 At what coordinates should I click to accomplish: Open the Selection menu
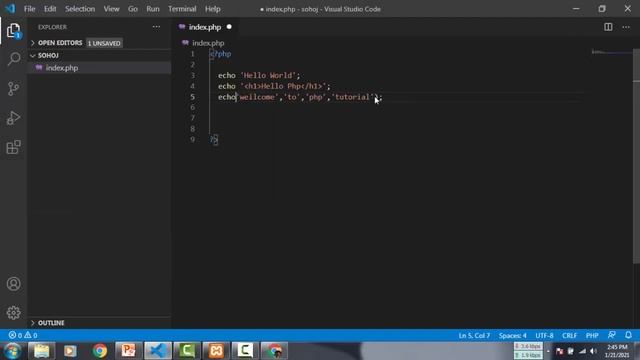[80, 9]
